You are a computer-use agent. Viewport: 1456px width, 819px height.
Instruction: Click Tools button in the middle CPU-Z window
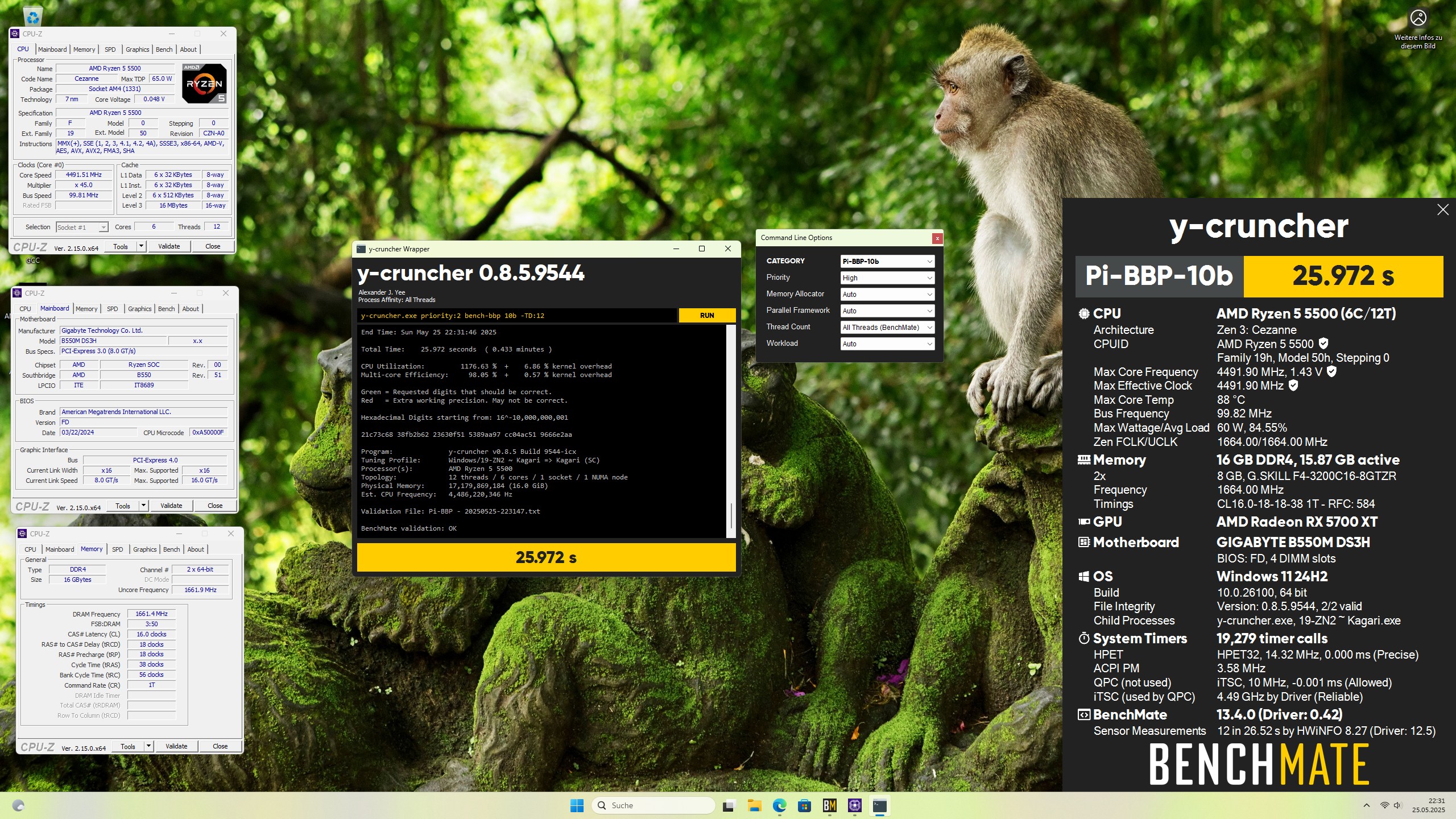tap(123, 506)
